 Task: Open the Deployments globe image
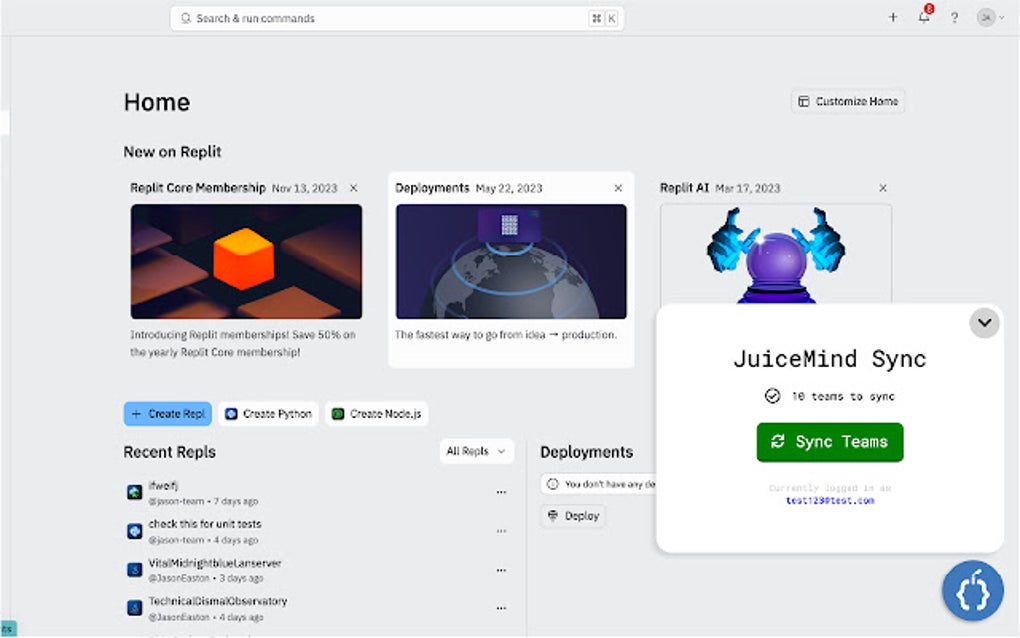[511, 261]
